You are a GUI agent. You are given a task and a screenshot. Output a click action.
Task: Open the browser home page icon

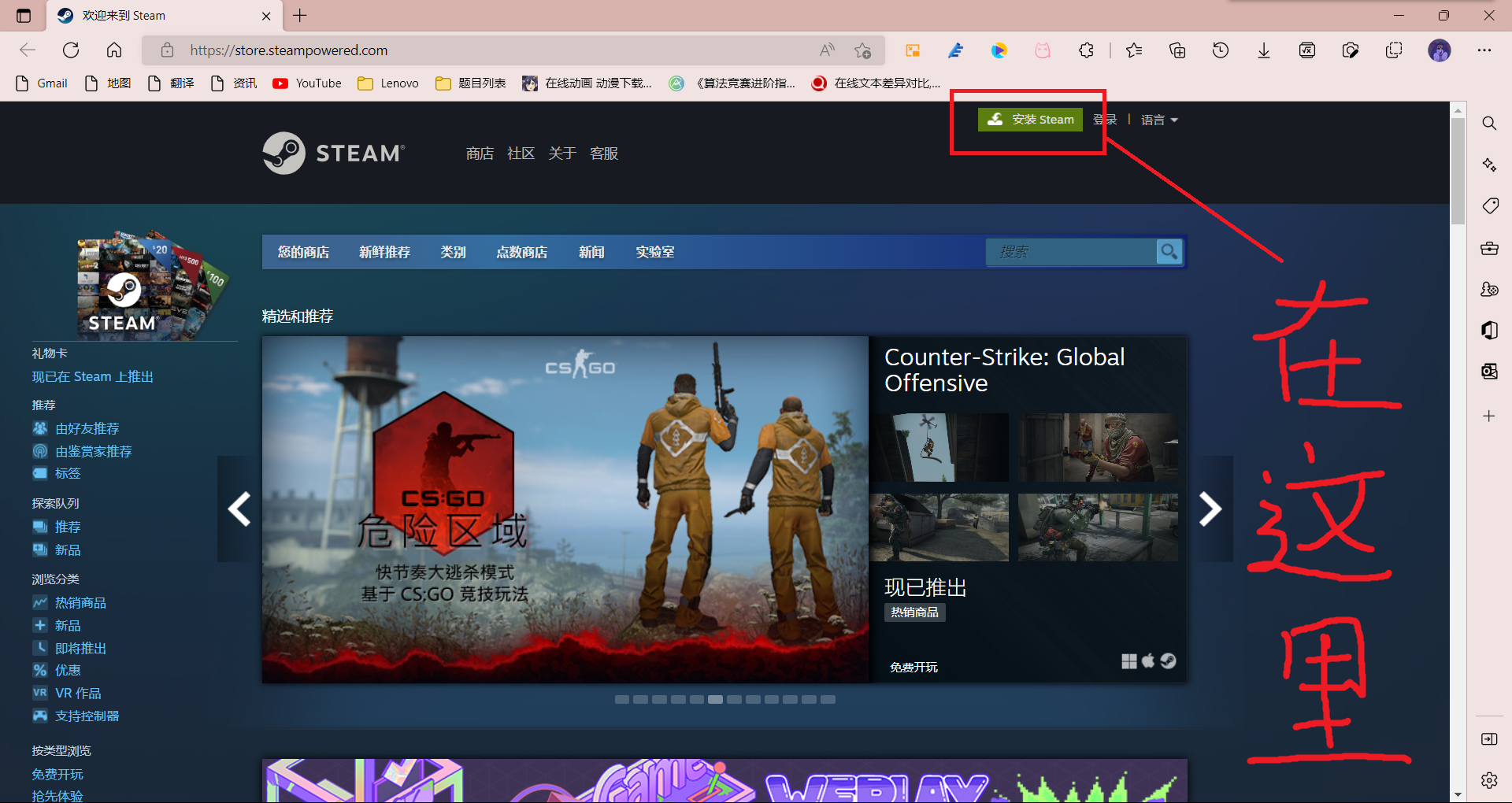click(x=114, y=50)
